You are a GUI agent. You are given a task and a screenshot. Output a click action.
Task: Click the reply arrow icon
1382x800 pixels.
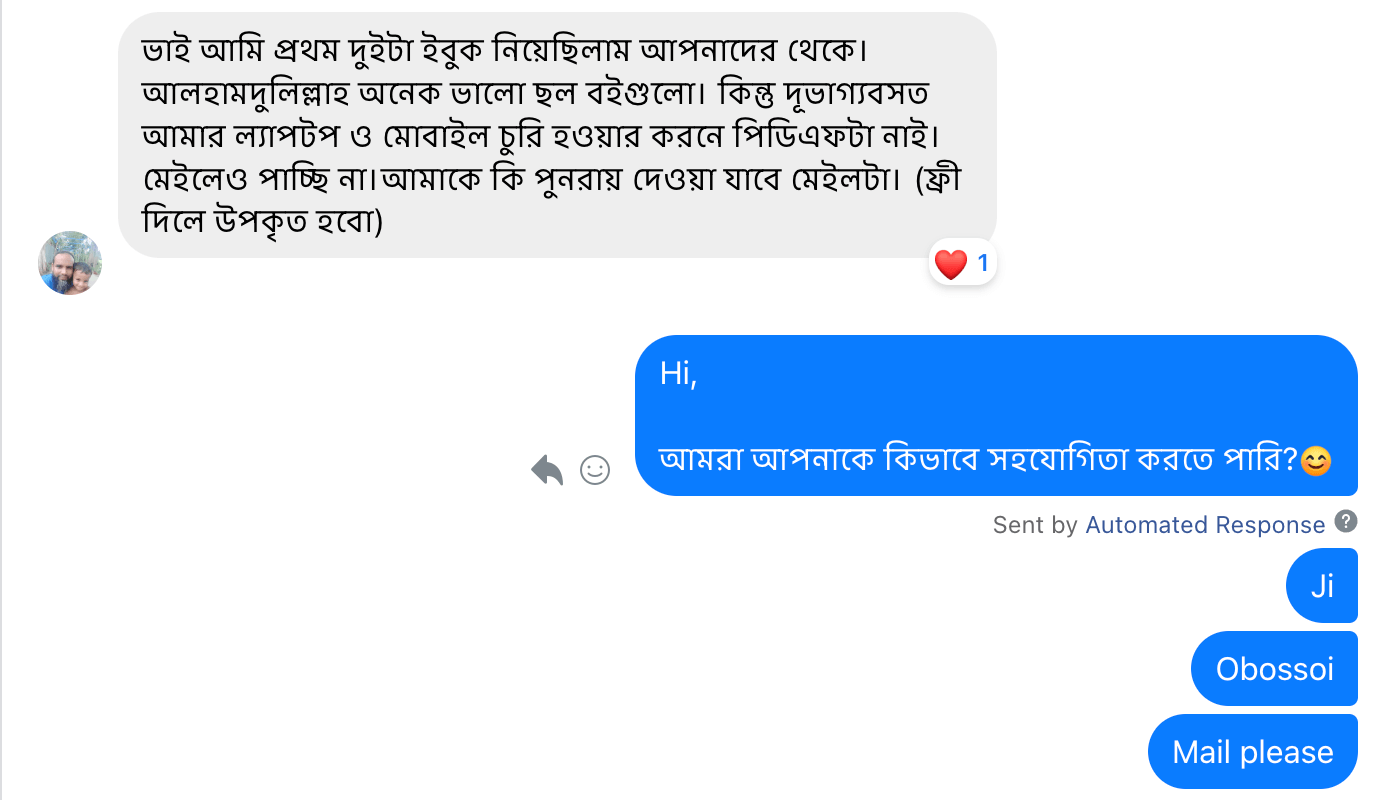point(547,469)
